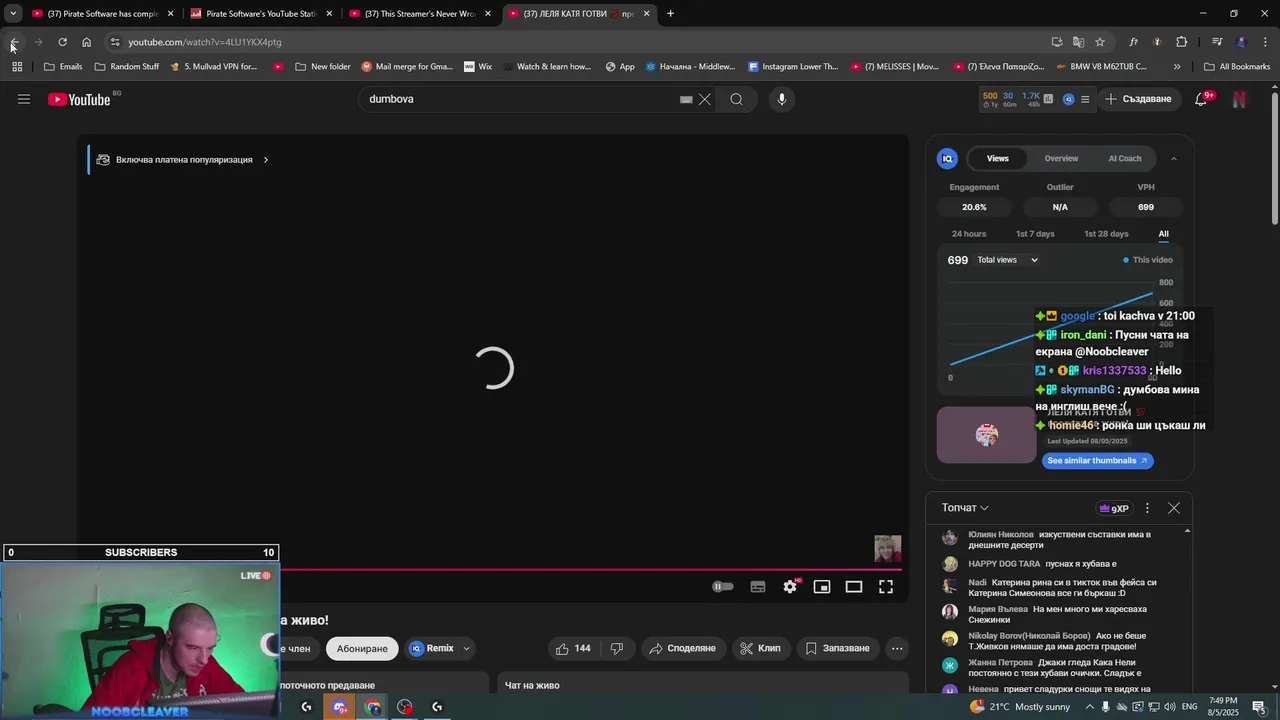Viewport: 1280px width, 720px height.
Task: Expand Включва платена популяризация notice
Action: pyautogui.click(x=182, y=160)
